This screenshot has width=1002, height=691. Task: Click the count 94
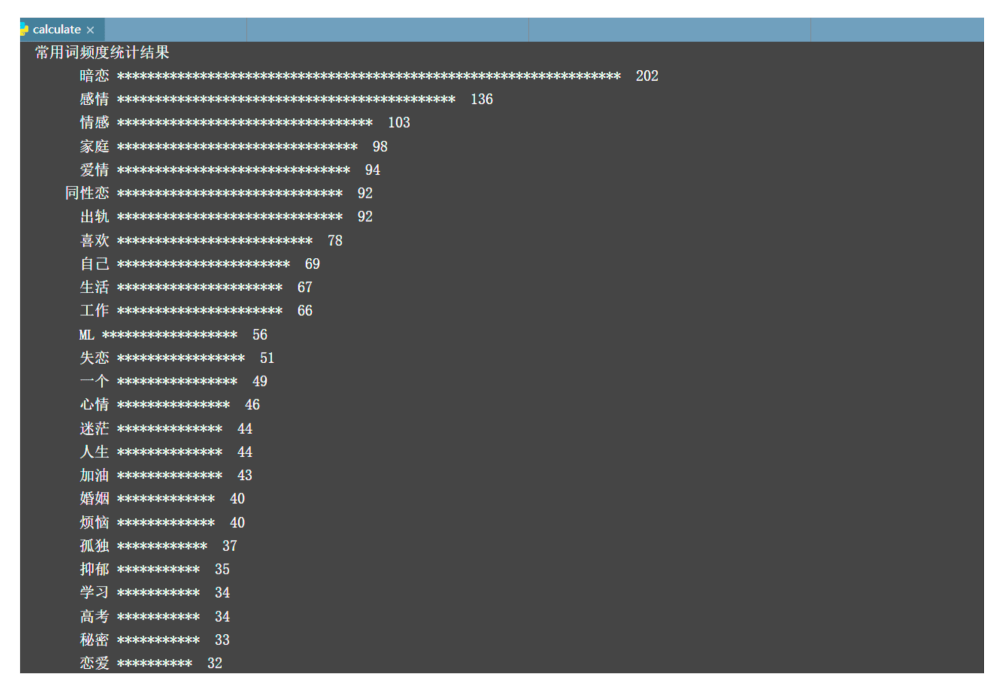pyautogui.click(x=373, y=170)
